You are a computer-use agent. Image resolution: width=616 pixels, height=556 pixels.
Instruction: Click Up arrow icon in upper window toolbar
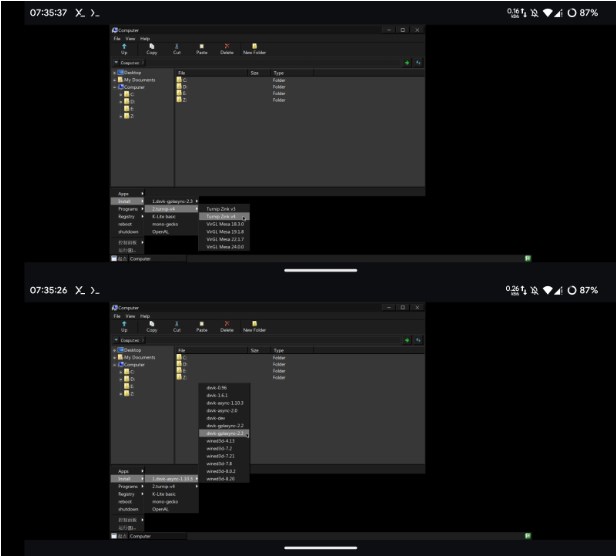[x=123, y=46]
